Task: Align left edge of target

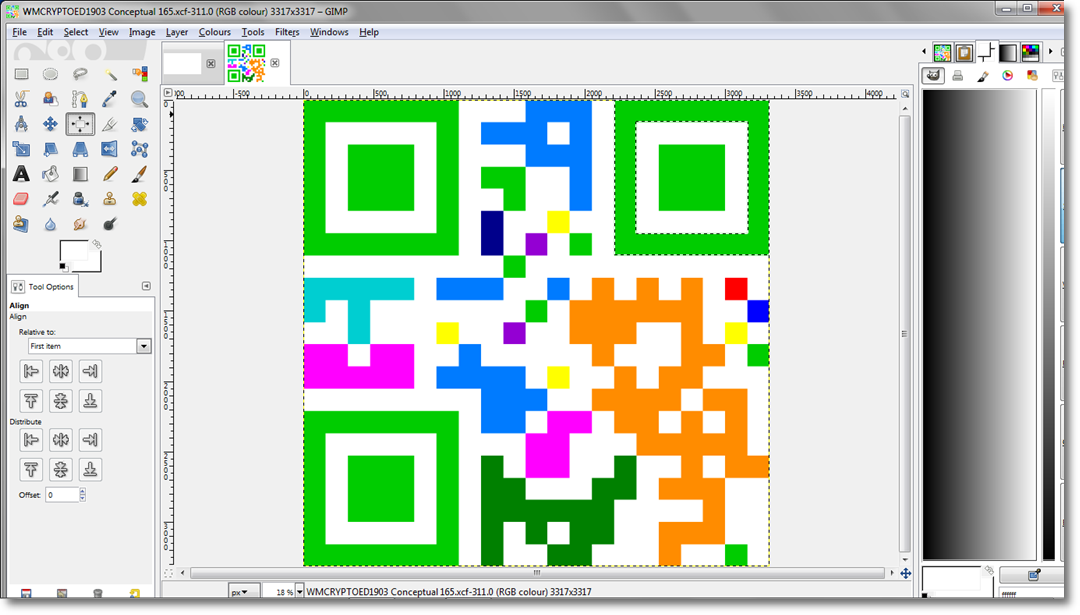Action: point(31,371)
